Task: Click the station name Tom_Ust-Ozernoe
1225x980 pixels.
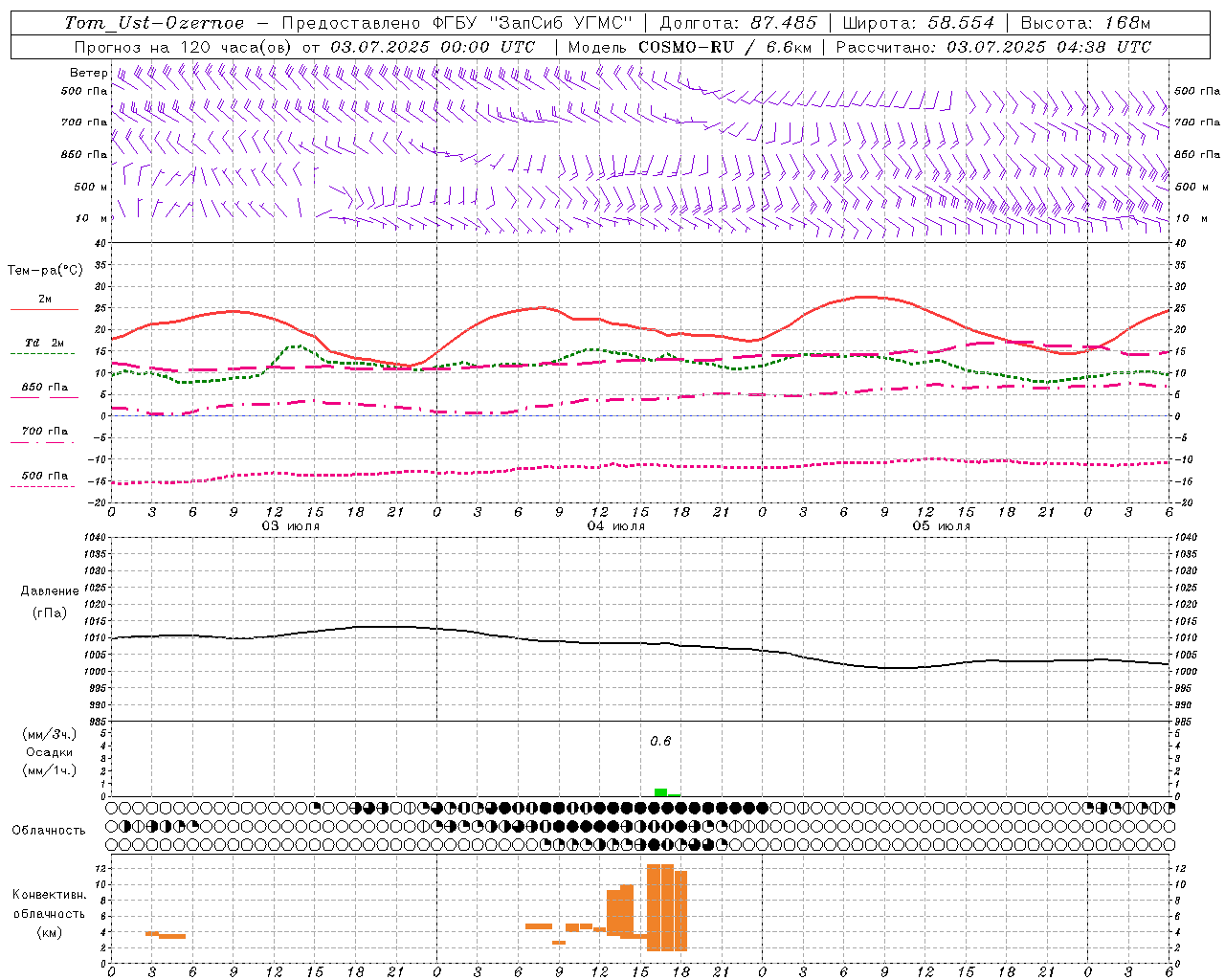Action: [x=154, y=23]
